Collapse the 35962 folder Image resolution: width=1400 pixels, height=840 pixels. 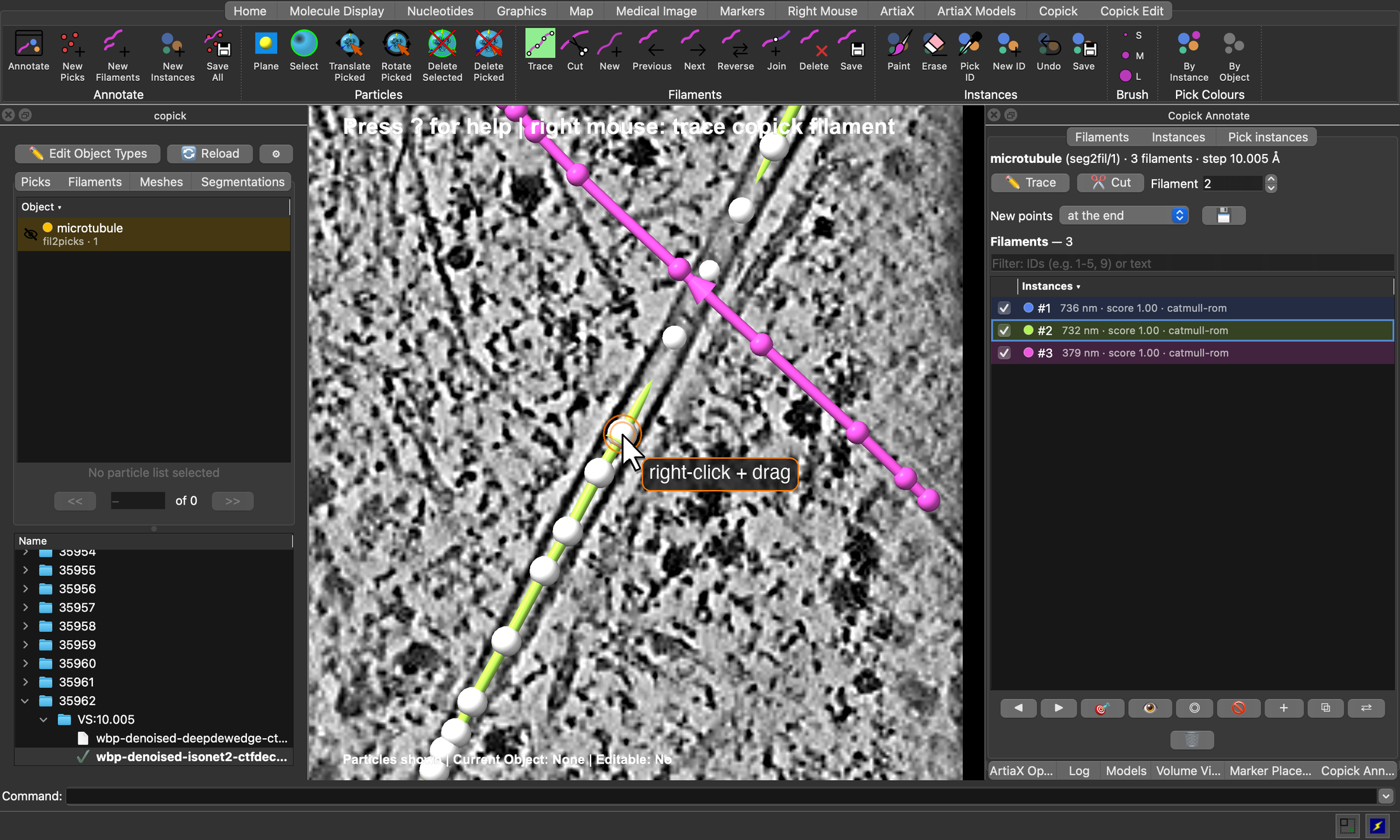[x=25, y=701]
